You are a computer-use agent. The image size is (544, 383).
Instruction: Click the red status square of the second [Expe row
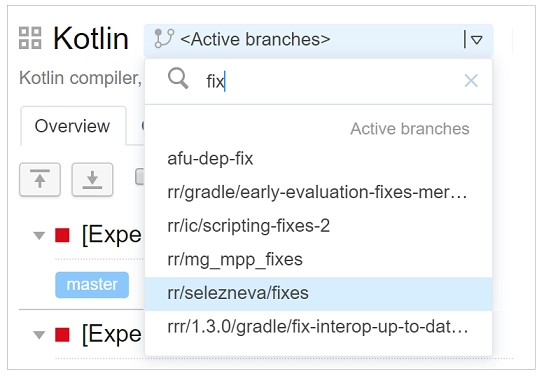point(62,335)
